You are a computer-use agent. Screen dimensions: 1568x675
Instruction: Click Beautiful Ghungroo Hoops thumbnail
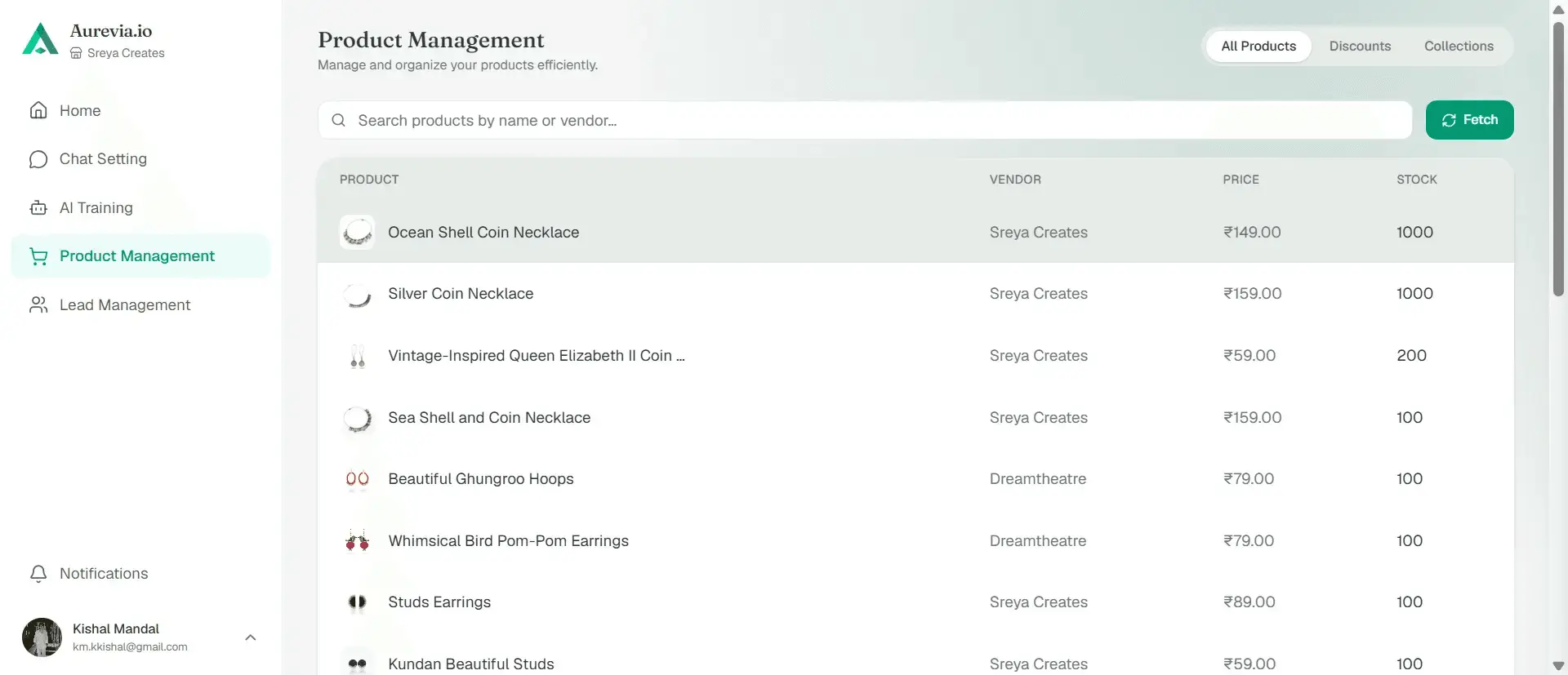(x=357, y=479)
